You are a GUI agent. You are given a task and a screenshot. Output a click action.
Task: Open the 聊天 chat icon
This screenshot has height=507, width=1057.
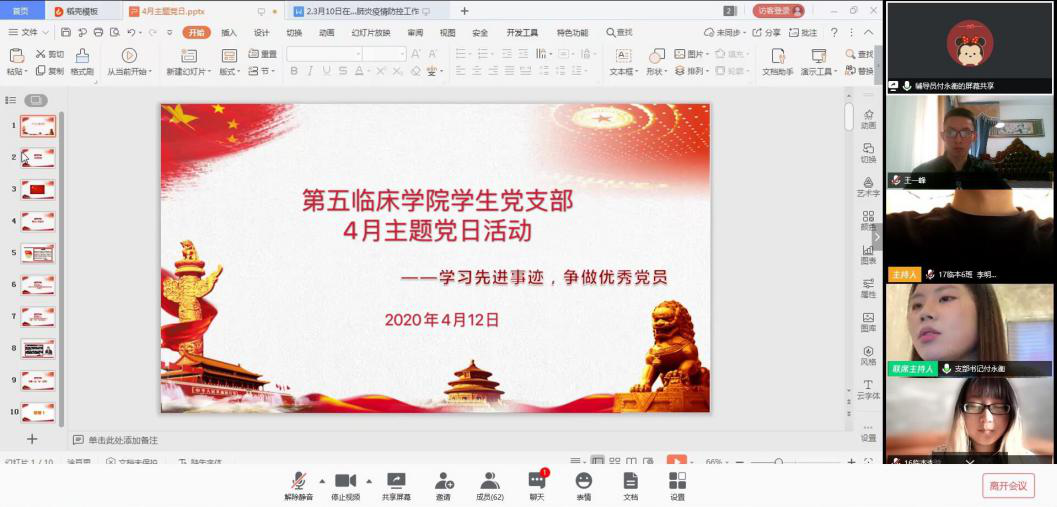point(537,485)
